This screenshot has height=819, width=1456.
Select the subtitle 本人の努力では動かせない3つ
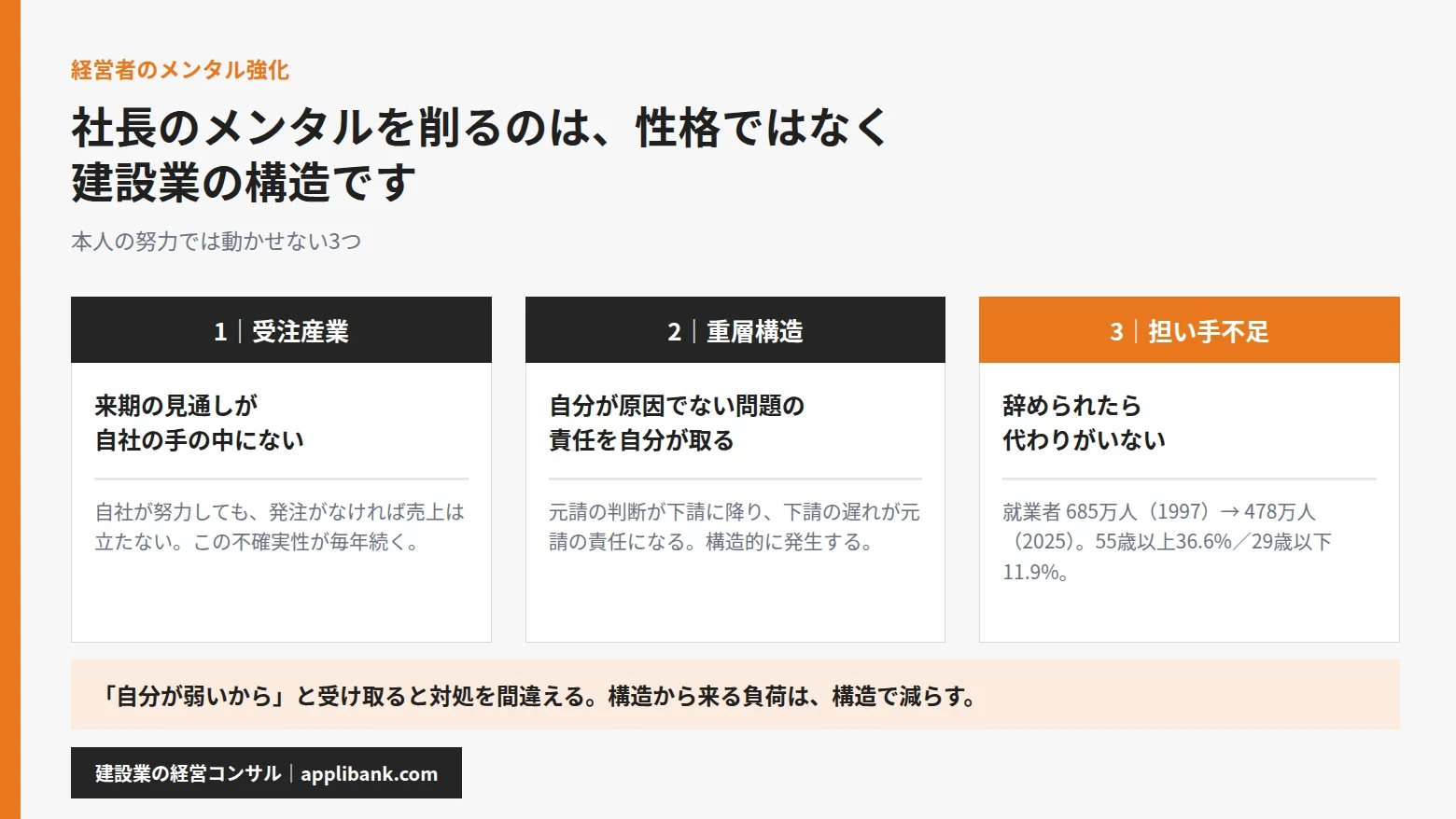coord(217,242)
